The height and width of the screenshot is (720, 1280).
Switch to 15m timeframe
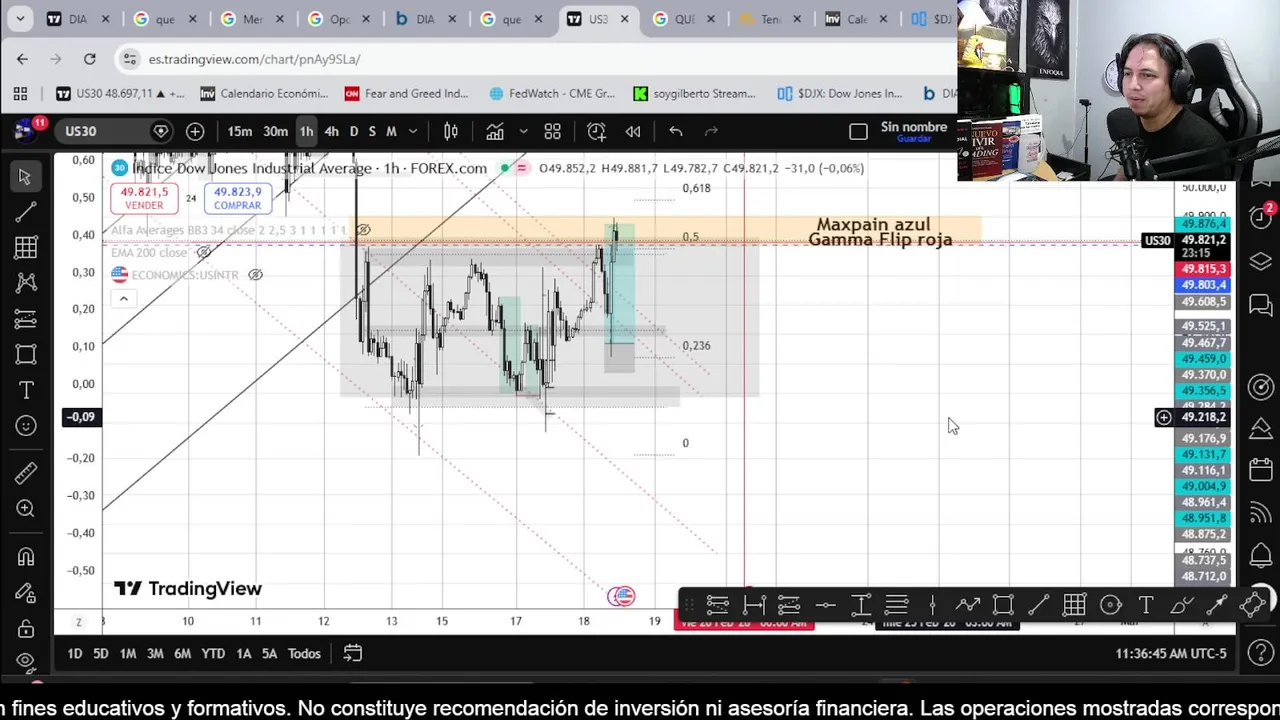[x=240, y=131]
